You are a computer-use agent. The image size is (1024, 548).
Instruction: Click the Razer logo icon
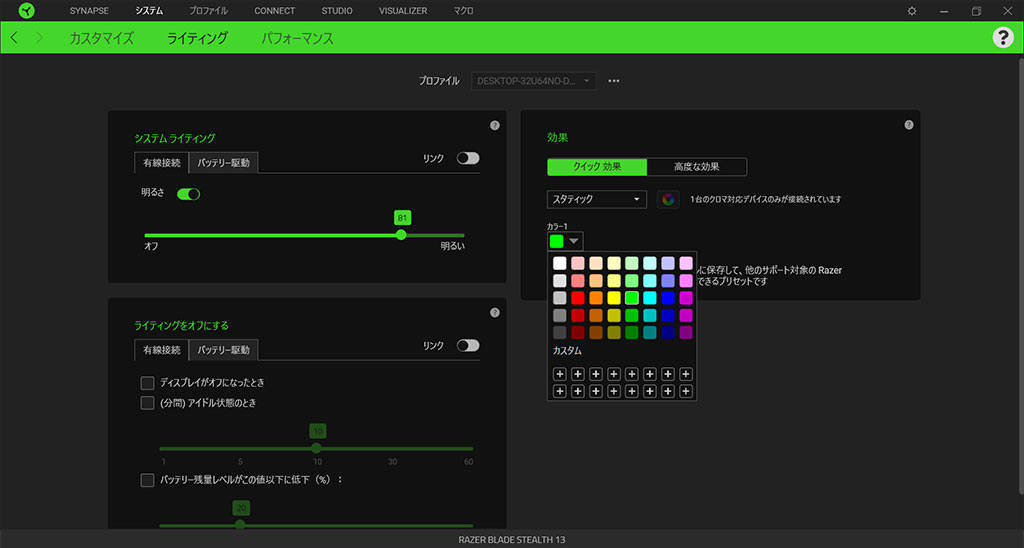pyautogui.click(x=25, y=11)
